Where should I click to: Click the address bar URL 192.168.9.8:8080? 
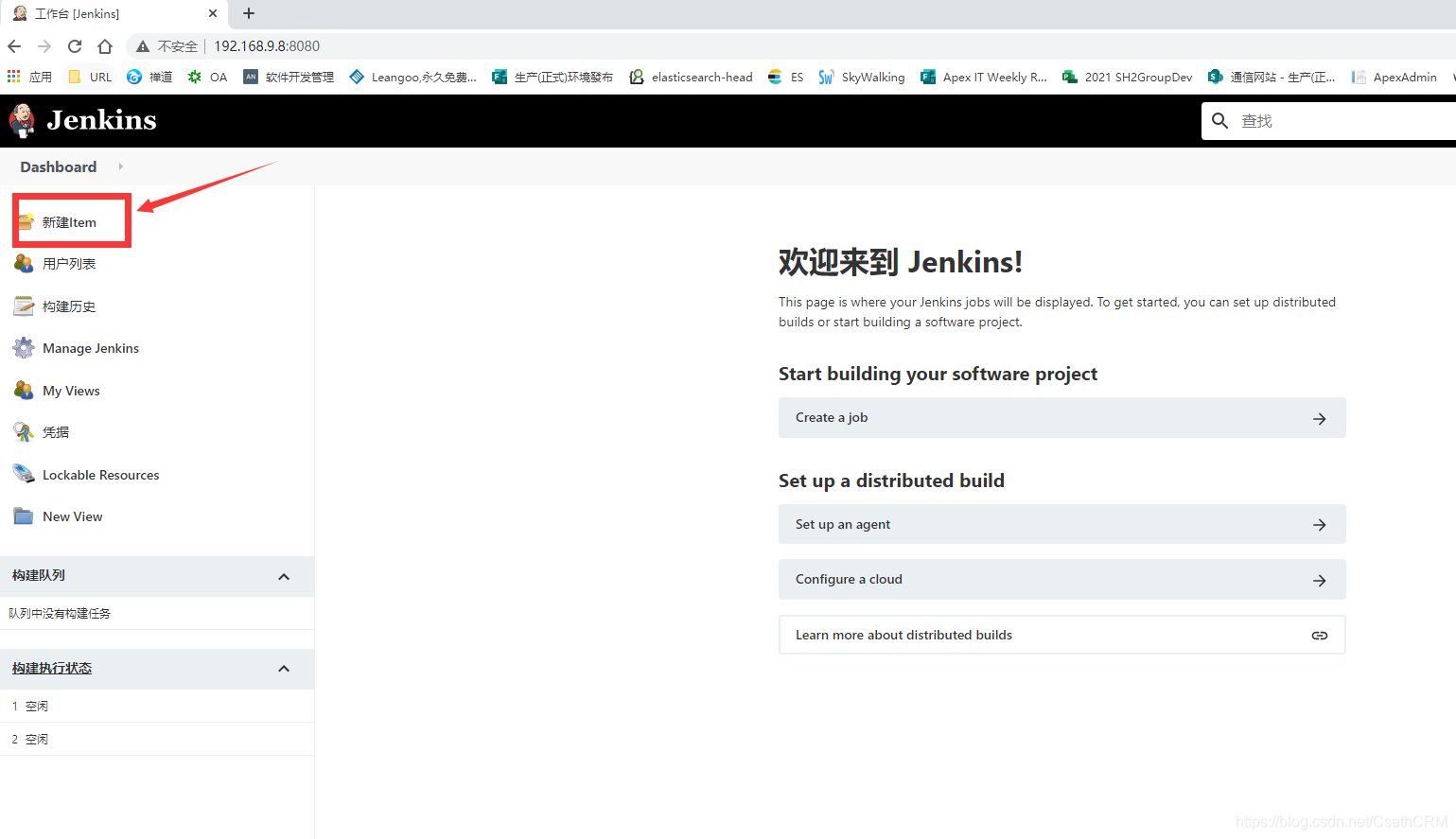pyautogui.click(x=267, y=46)
